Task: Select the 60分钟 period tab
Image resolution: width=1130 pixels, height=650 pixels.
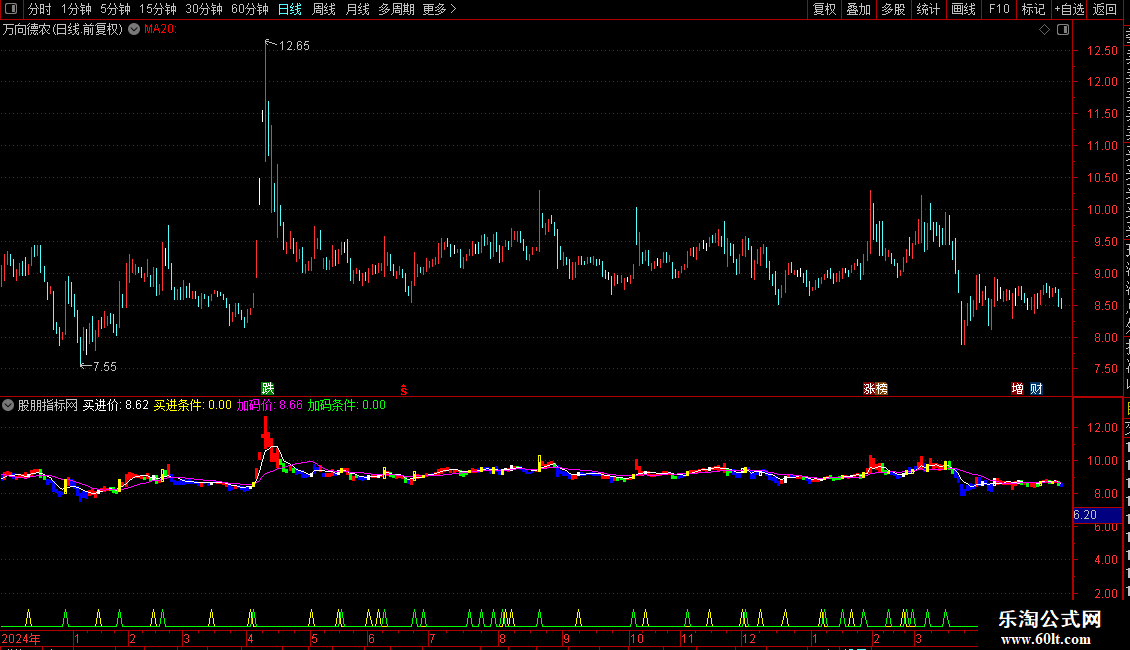Action: click(250, 9)
